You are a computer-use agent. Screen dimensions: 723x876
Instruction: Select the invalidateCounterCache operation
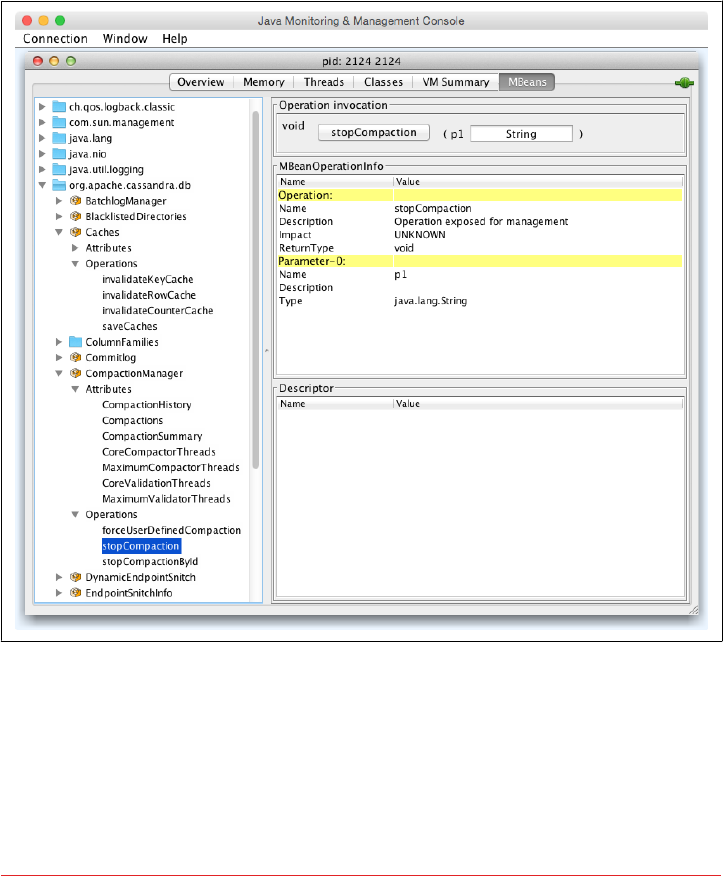(158, 311)
